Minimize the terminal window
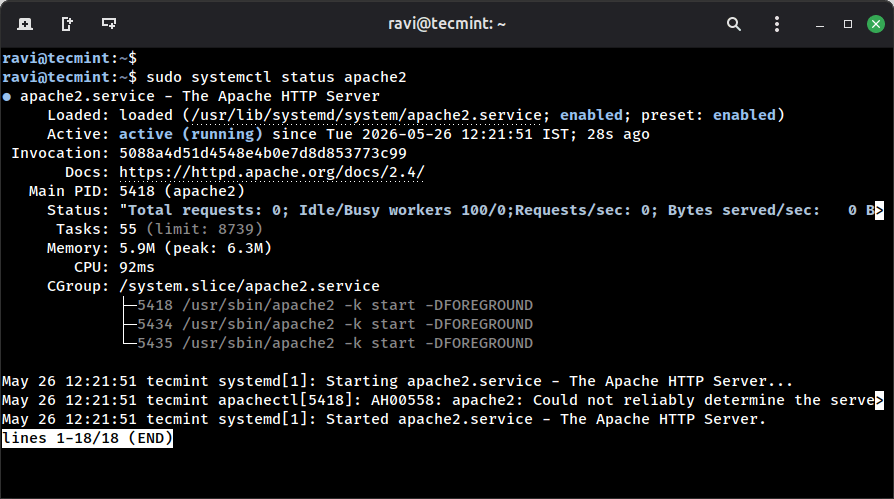This screenshot has width=894, height=499. (x=820, y=25)
